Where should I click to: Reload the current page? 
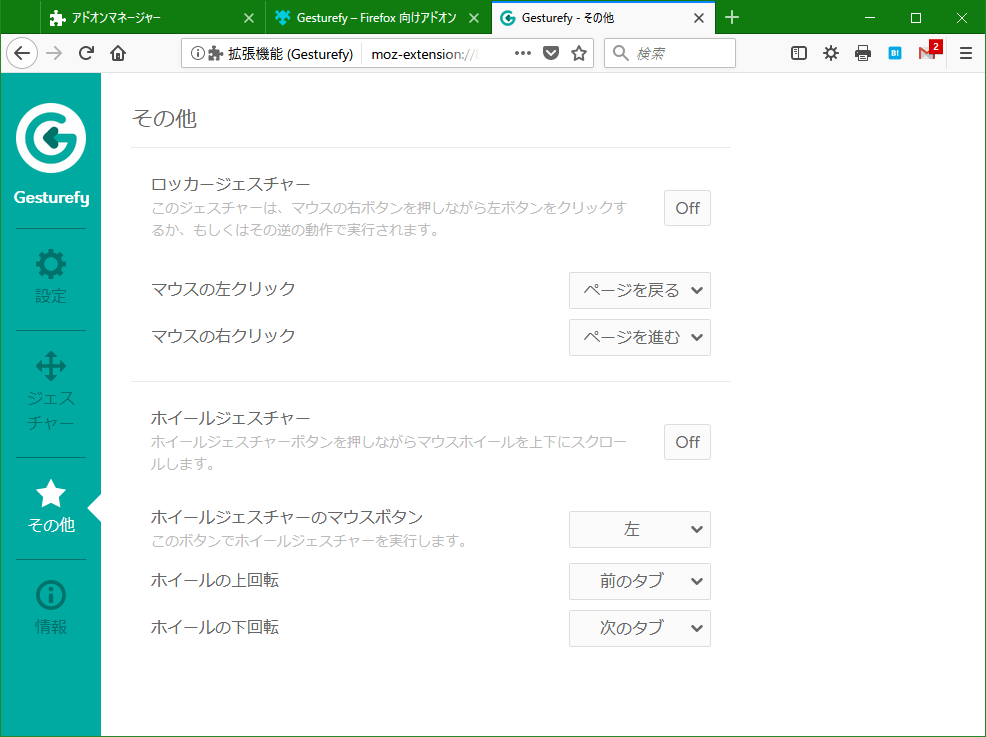pyautogui.click(x=86, y=53)
